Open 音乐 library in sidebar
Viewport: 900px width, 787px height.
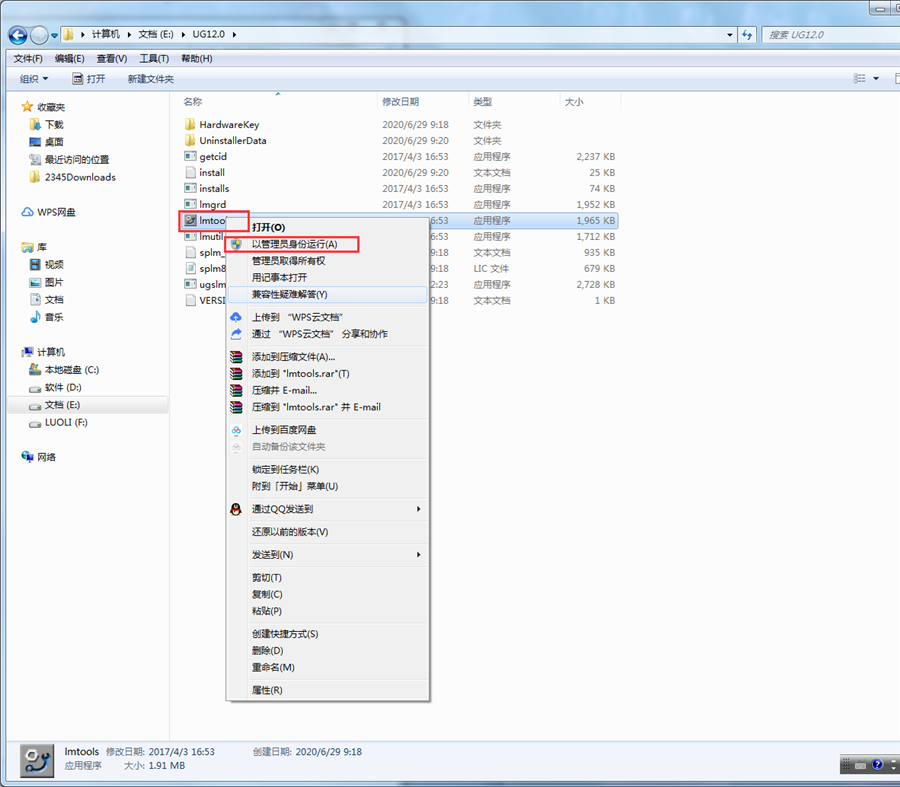46,317
